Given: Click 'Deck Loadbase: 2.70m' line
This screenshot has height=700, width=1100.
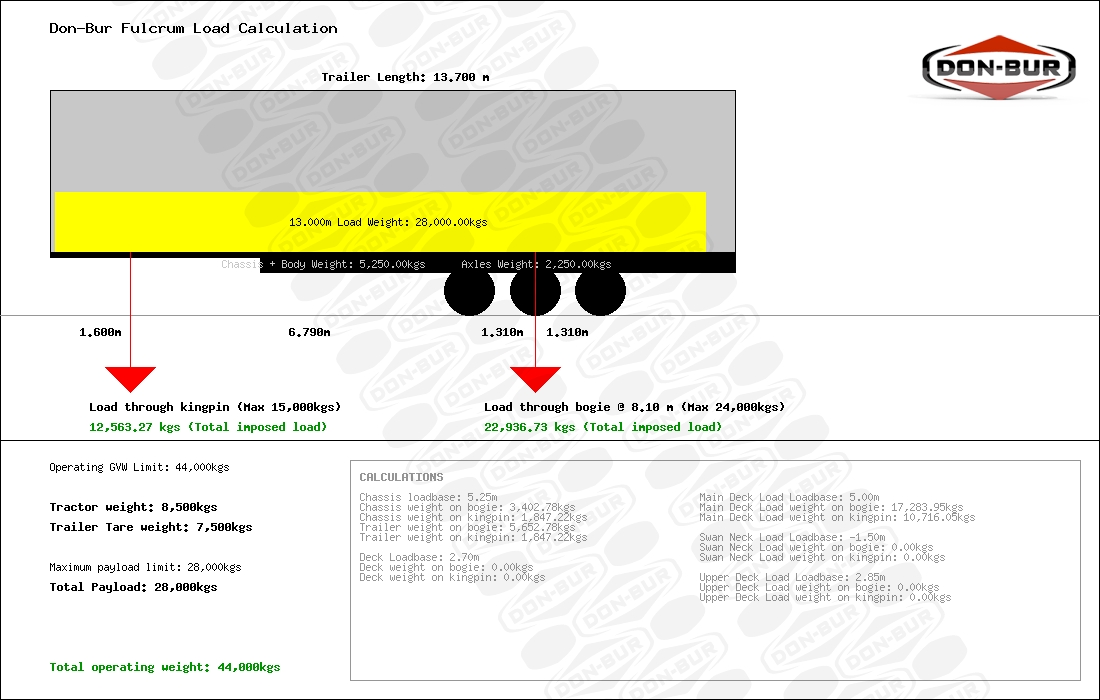Looking at the screenshot, I should click(x=420, y=557).
